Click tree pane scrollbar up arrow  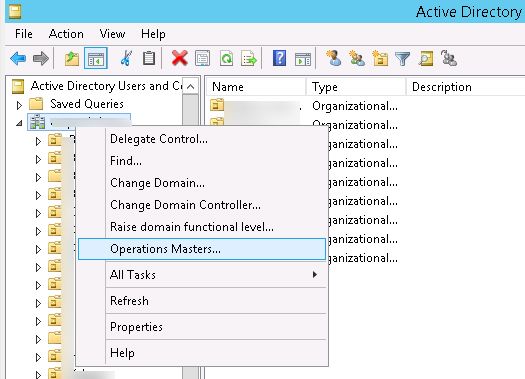[x=191, y=87]
